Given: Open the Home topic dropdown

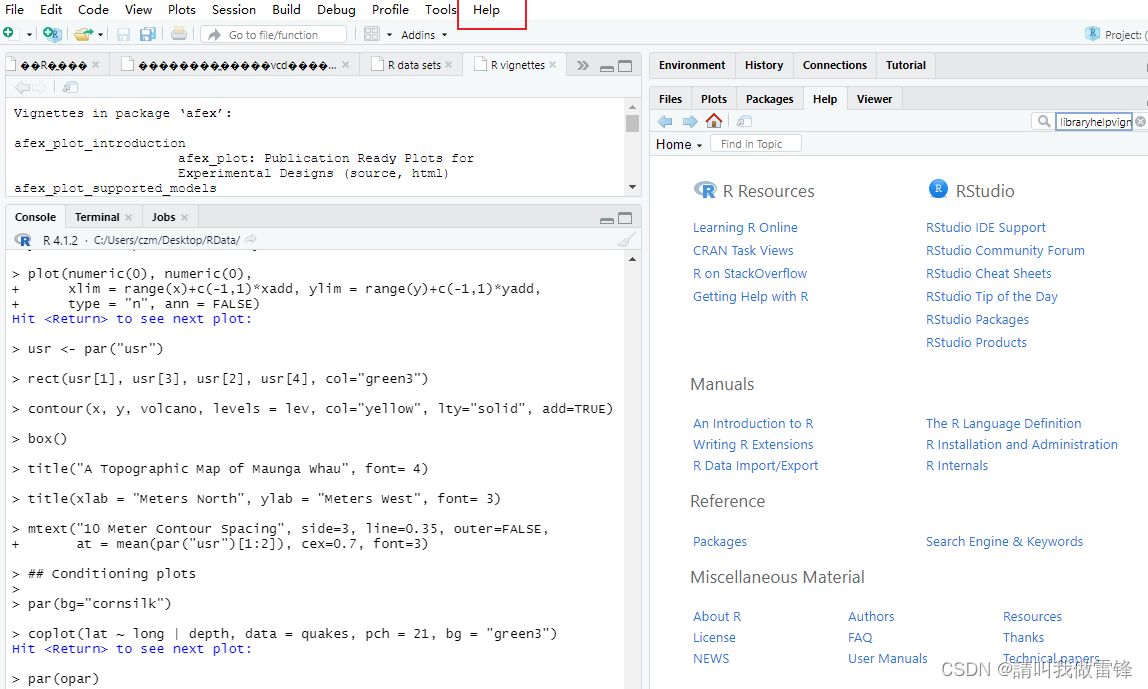Looking at the screenshot, I should pyautogui.click(x=679, y=144).
